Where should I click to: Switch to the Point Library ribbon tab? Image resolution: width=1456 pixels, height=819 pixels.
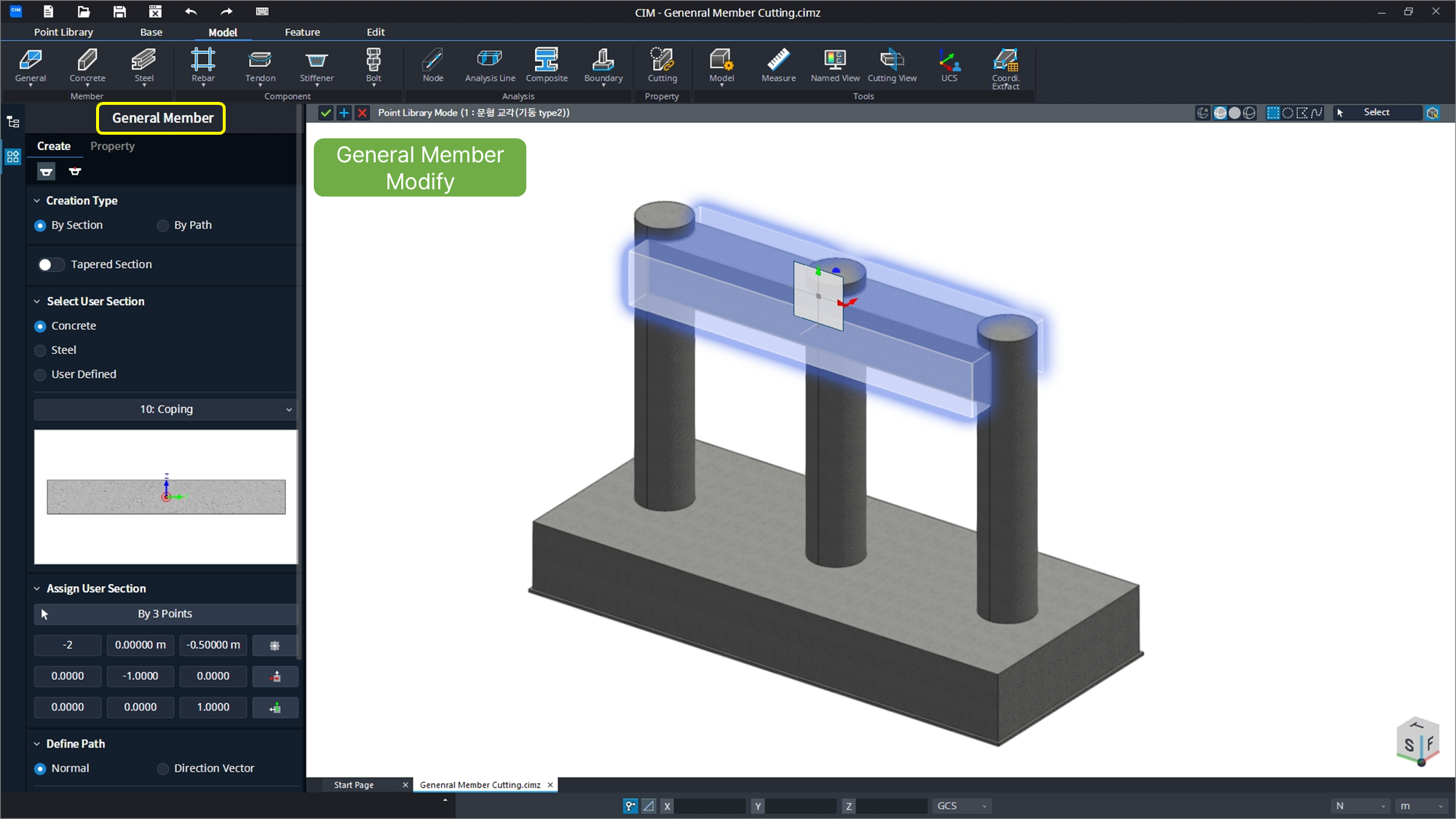tap(63, 32)
